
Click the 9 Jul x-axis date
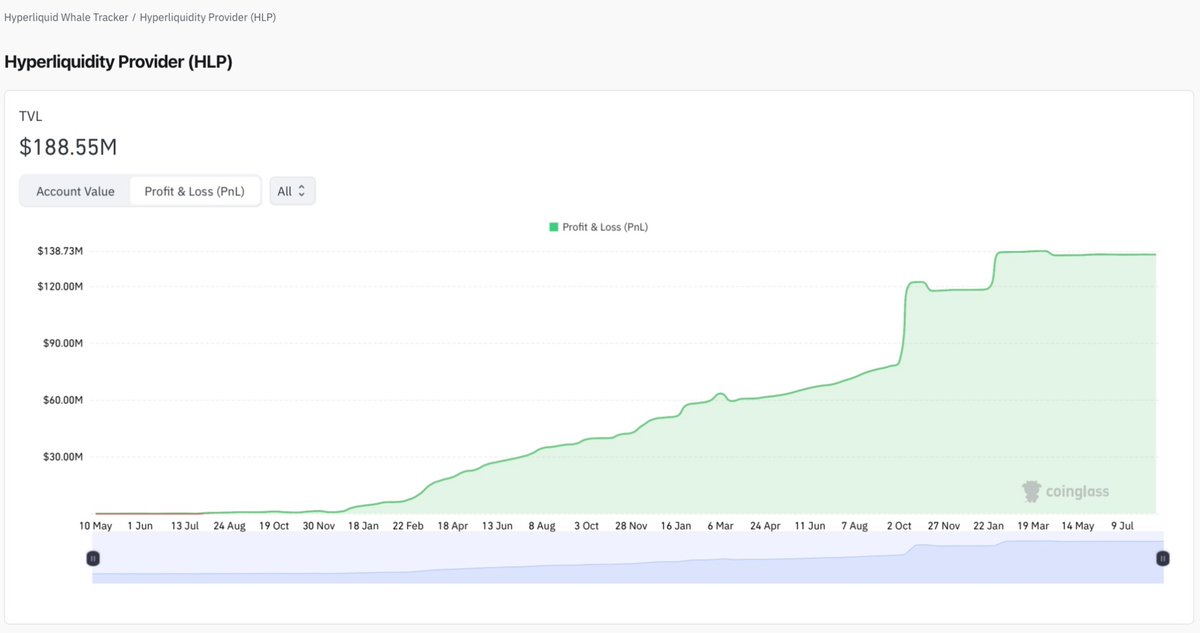[x=1123, y=525]
